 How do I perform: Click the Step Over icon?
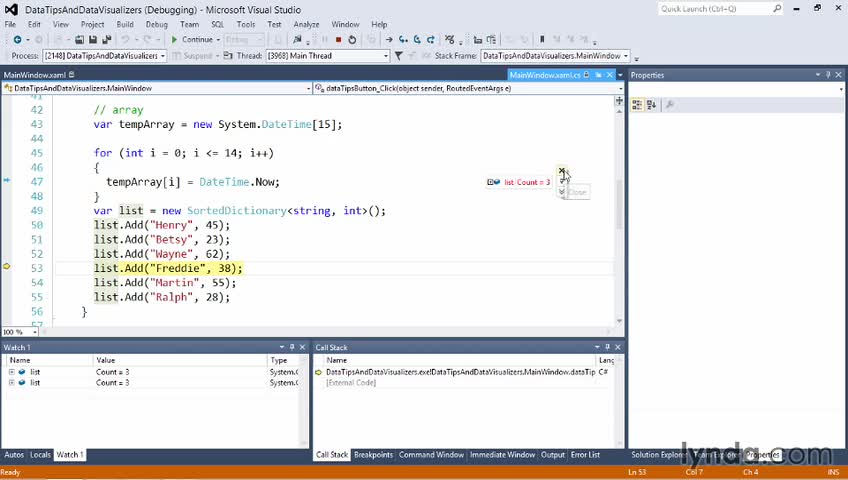(x=417, y=39)
